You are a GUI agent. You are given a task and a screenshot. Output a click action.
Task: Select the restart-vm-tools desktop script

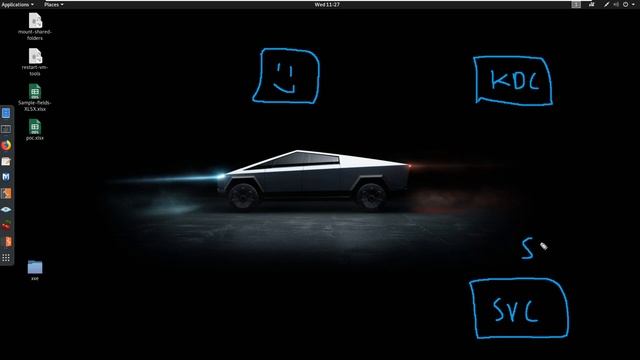35,62
